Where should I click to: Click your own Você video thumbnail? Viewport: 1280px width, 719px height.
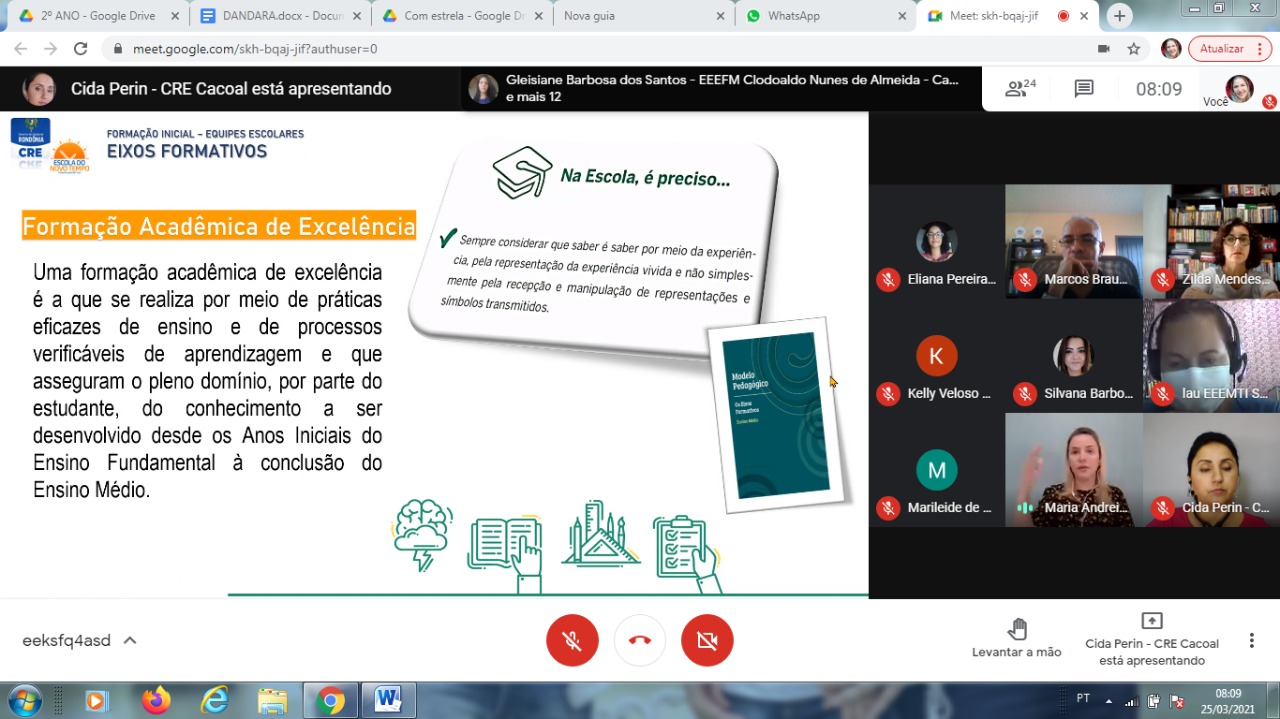click(x=1239, y=89)
